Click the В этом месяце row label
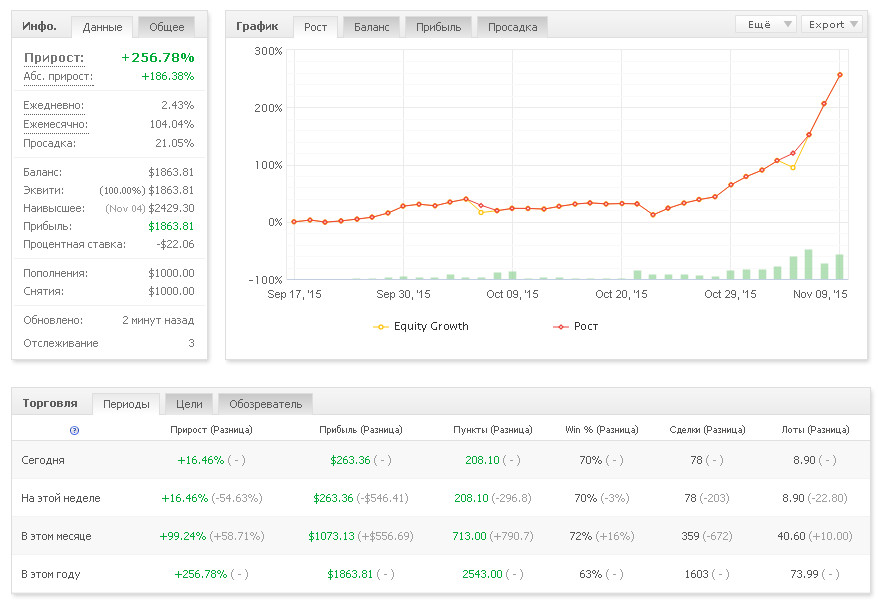The width and height of the screenshot is (879, 605). 56,537
